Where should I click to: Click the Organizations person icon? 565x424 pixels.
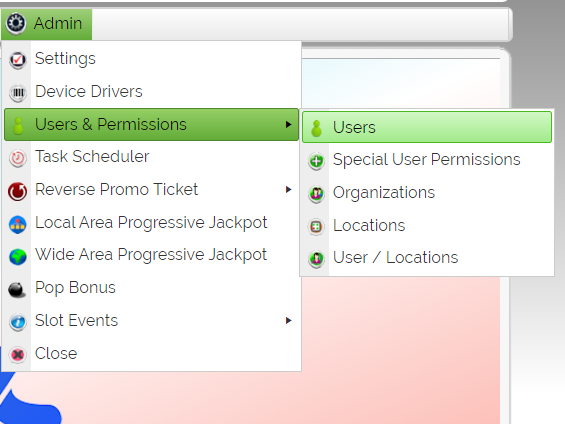pos(316,194)
